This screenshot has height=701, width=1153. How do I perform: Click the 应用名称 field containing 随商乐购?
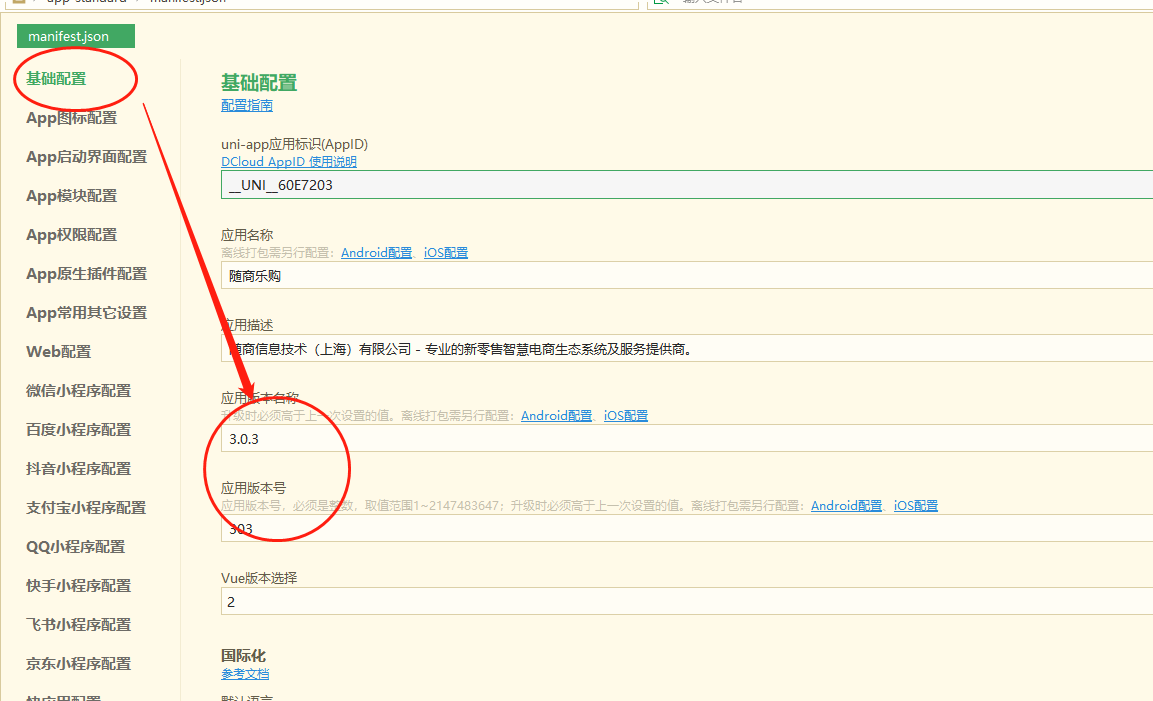point(686,276)
